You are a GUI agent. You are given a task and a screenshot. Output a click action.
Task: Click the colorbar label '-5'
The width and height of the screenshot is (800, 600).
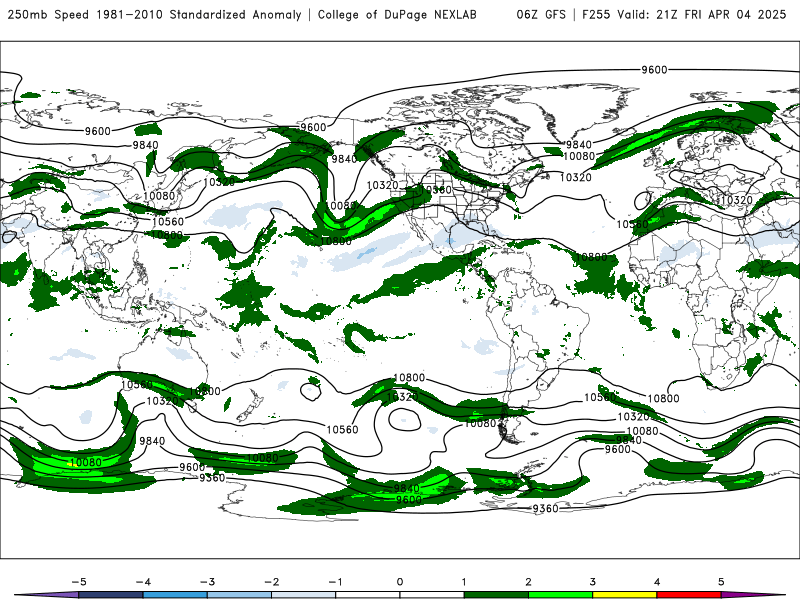click(79, 582)
